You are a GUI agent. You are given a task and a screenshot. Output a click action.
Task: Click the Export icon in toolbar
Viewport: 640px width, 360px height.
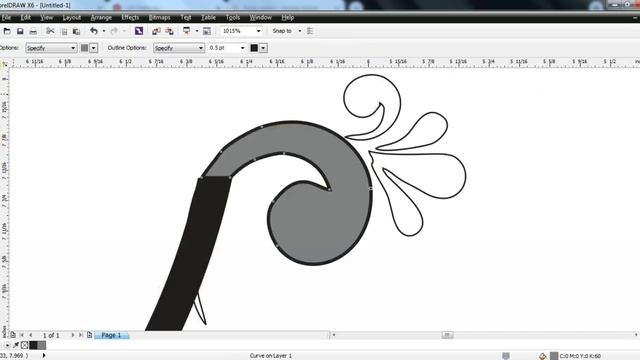pos(169,31)
